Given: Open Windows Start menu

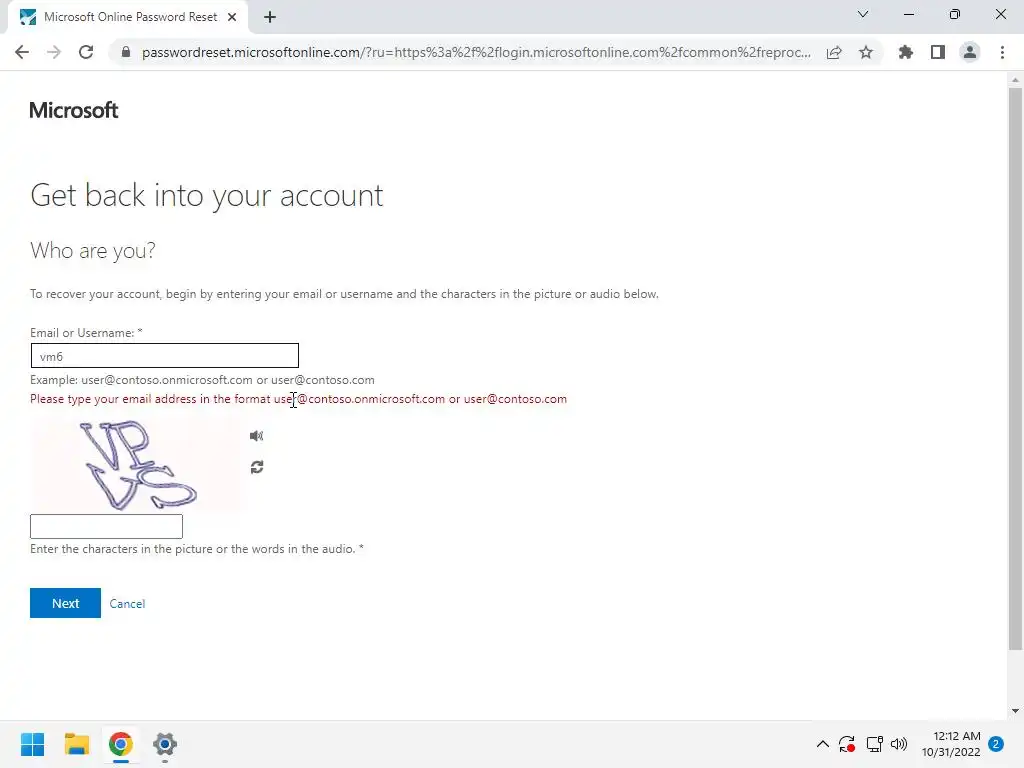Looking at the screenshot, I should (x=33, y=744).
